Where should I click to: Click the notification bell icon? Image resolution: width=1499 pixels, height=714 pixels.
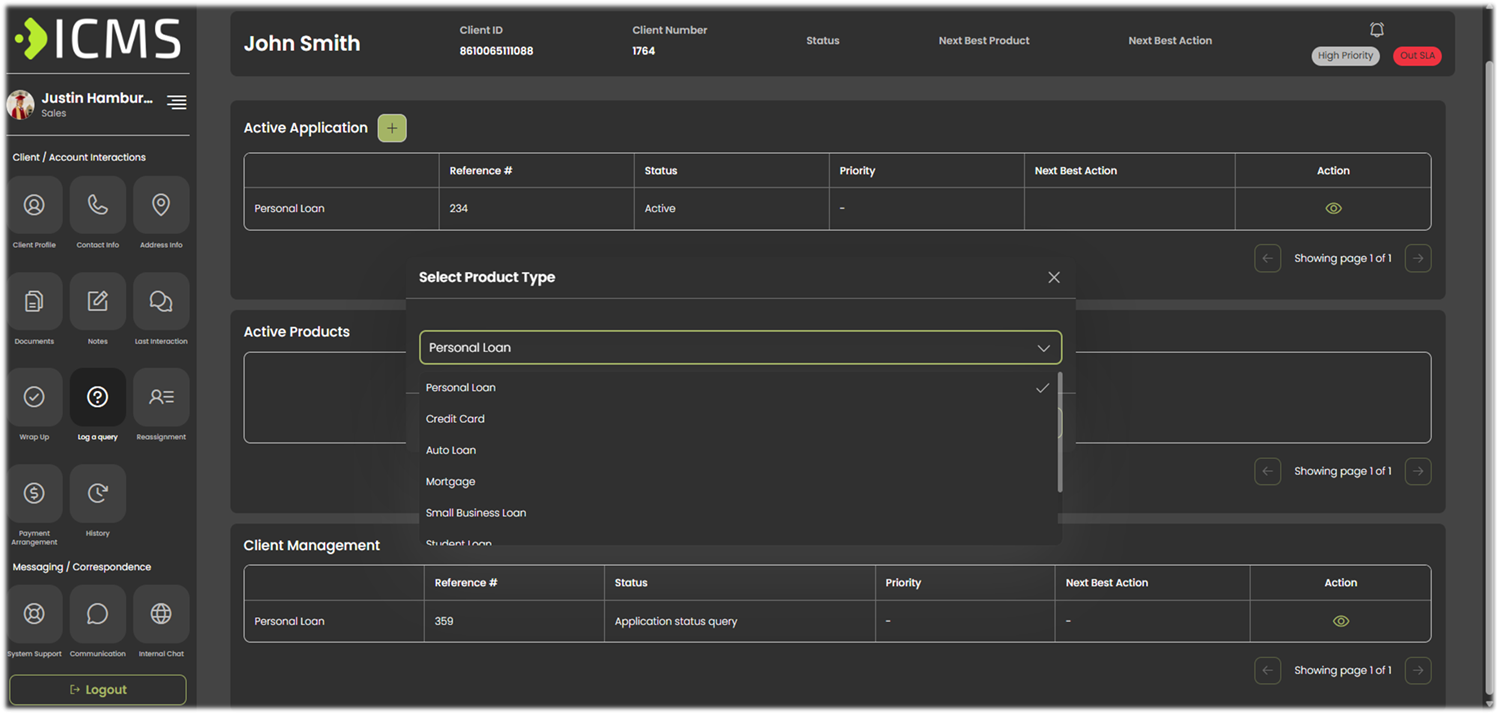1377,30
